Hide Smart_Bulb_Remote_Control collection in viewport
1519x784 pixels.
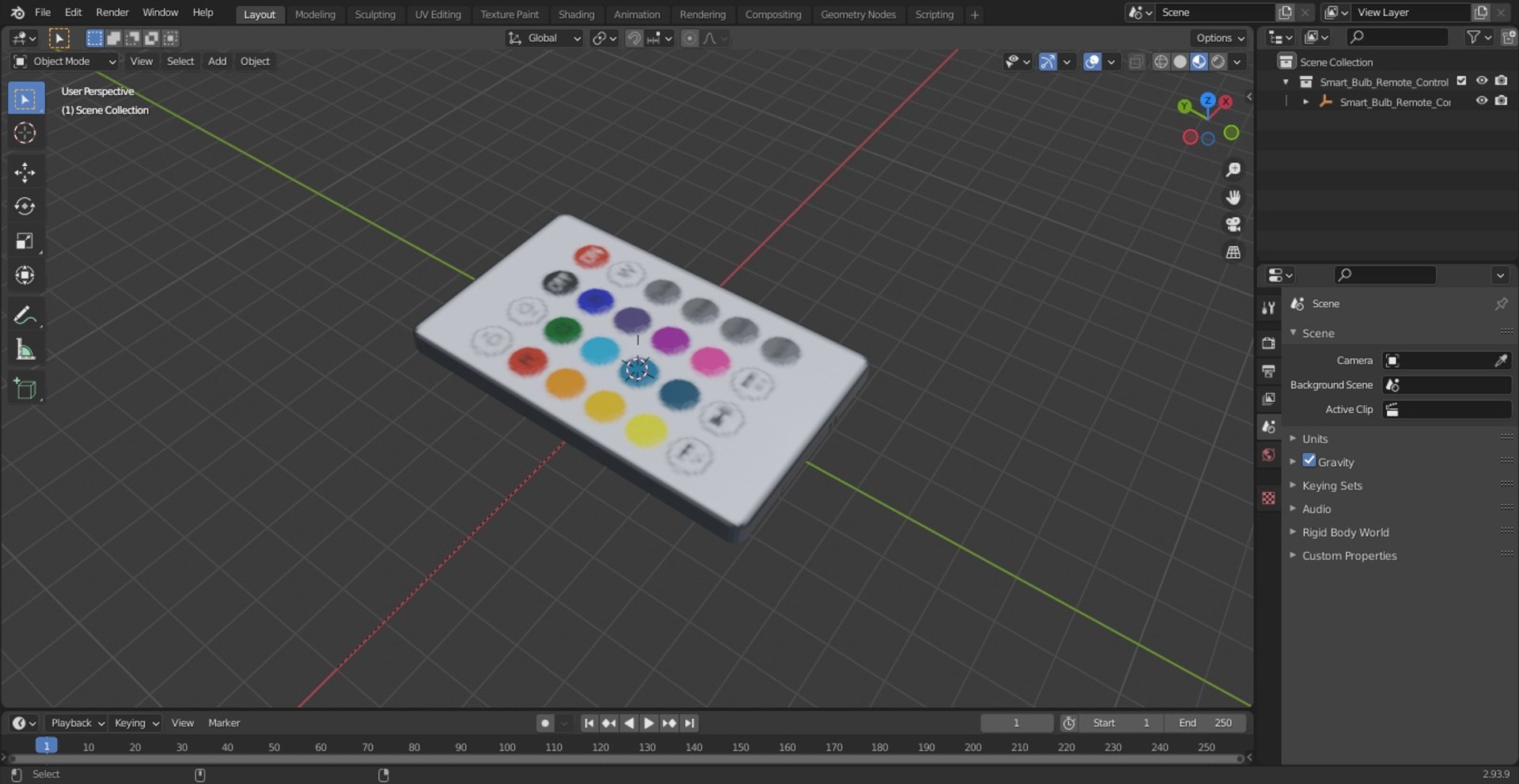coord(1481,81)
